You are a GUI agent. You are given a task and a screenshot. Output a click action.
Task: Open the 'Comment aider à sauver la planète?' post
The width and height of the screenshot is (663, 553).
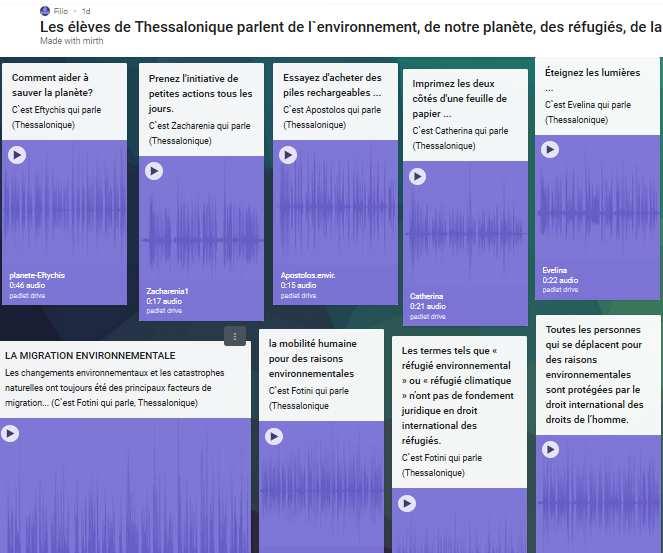(x=52, y=85)
